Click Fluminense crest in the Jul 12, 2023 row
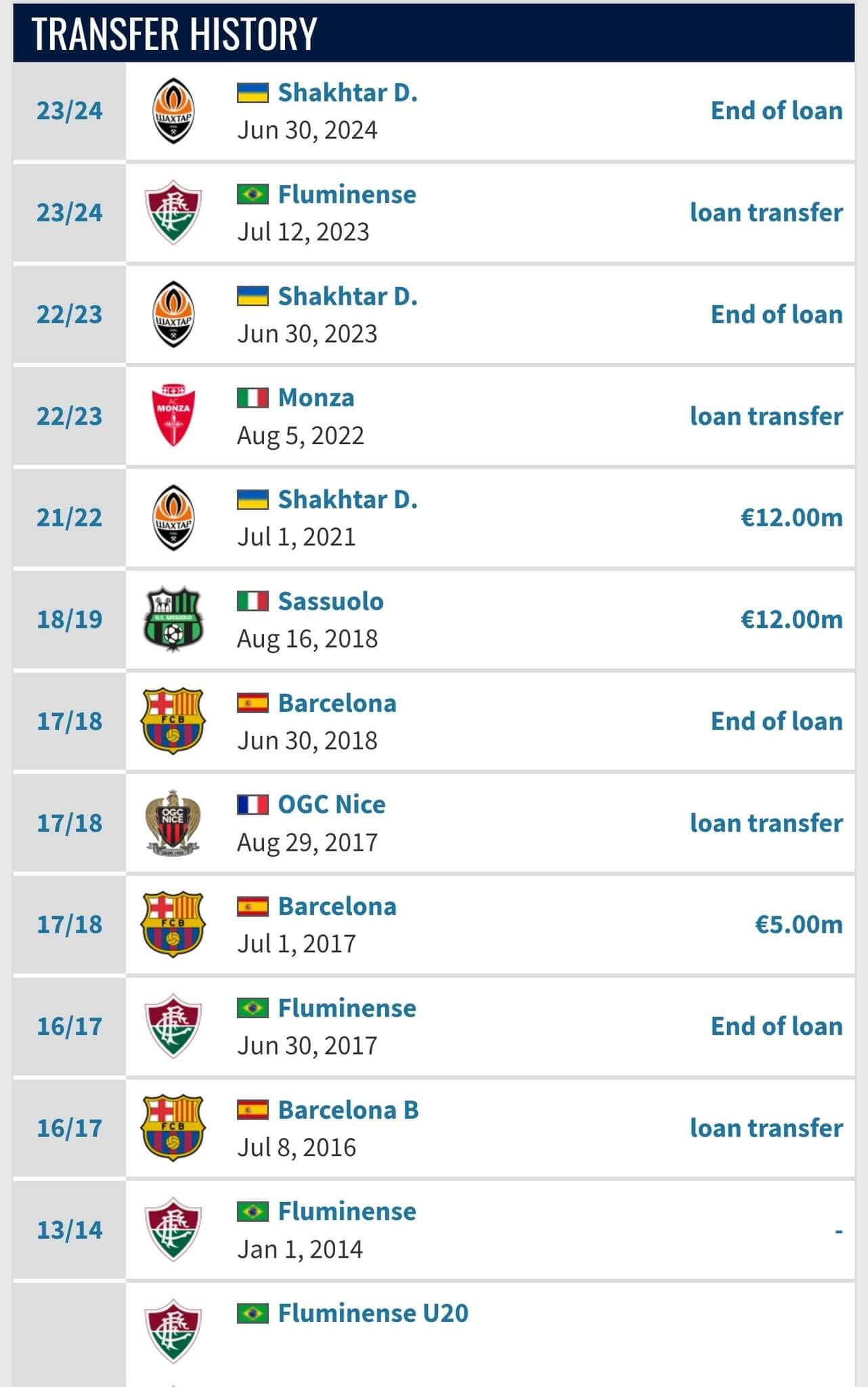The width and height of the screenshot is (868, 1387). (x=173, y=213)
